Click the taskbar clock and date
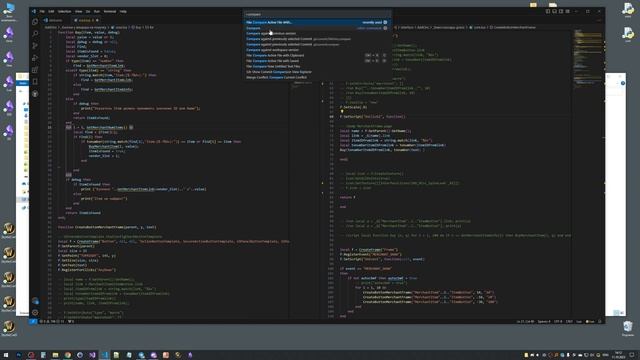Image resolution: width=640 pixels, height=360 pixels. 618,355
